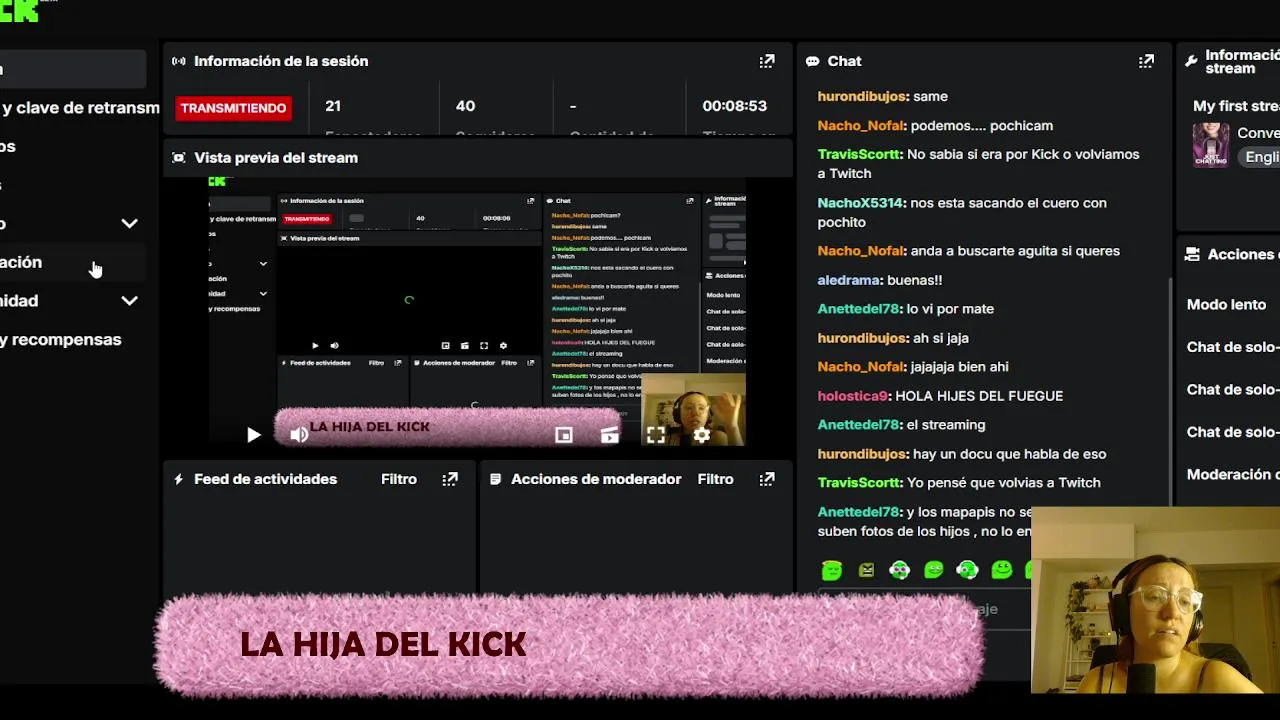The image size is (1280, 720).
Task: Click the followers count 40
Action: point(465,106)
